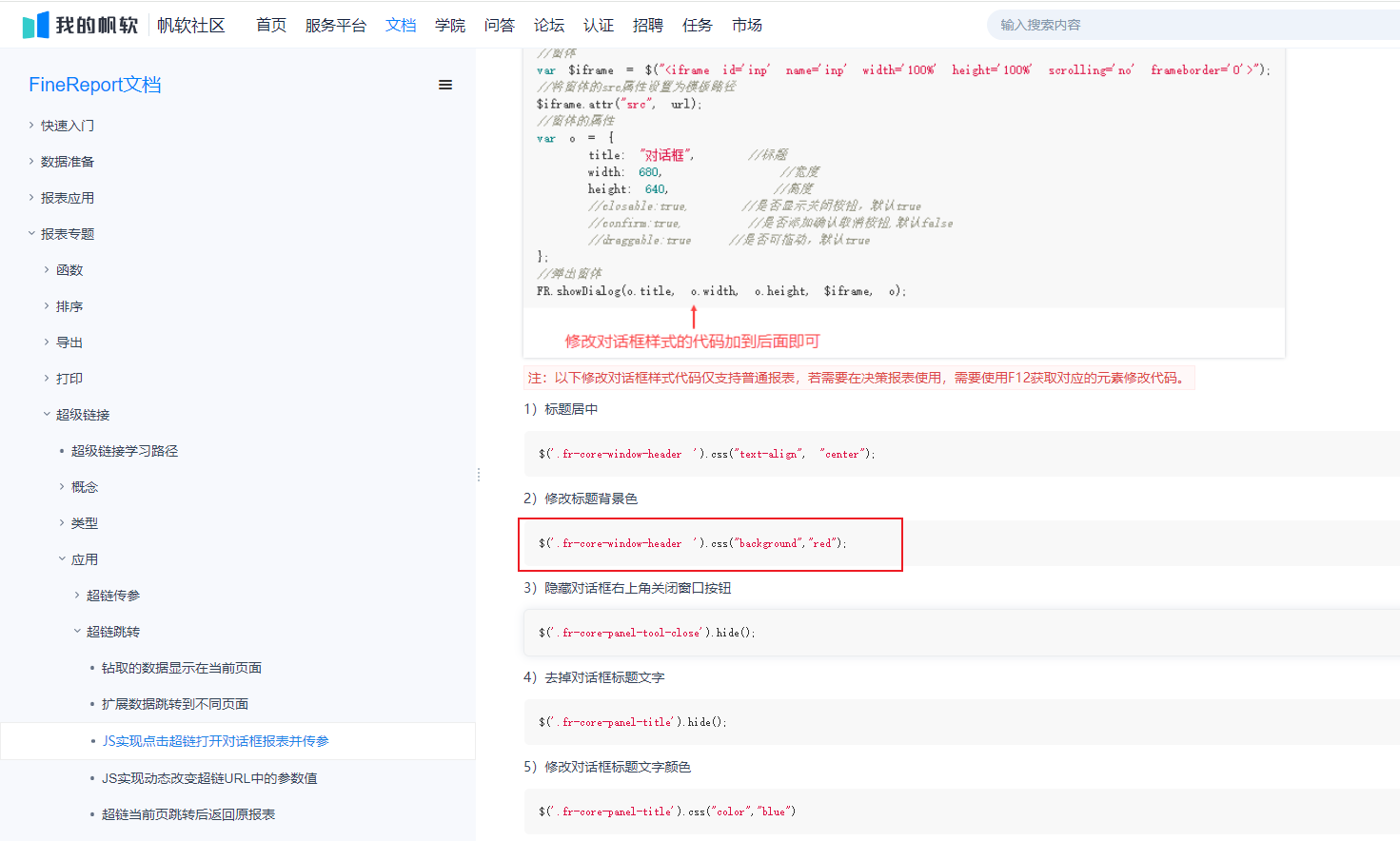This screenshot has width=1400, height=841.
Task: Click the heading 1）标题居中
Action: tap(561, 409)
